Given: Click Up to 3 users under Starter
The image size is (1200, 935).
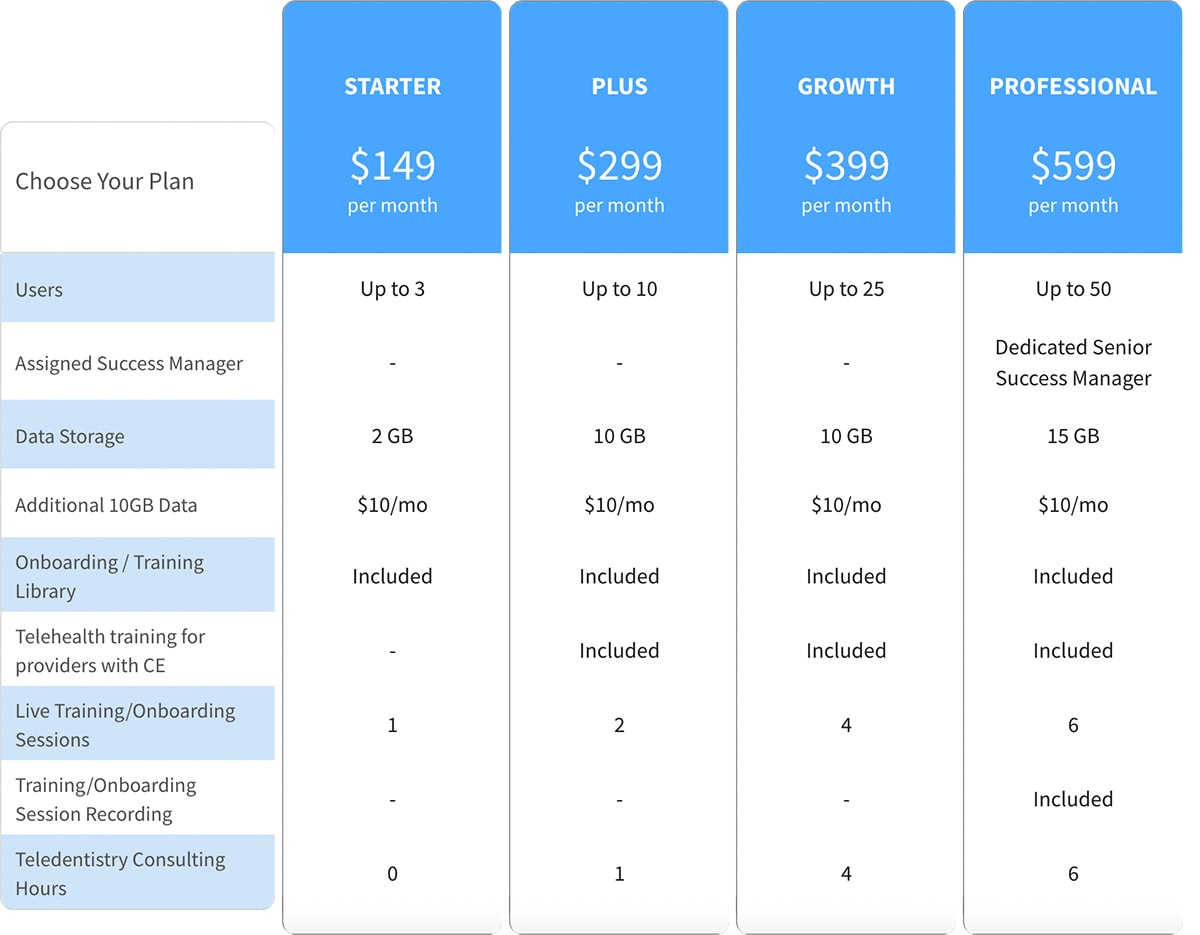Looking at the screenshot, I should pyautogui.click(x=392, y=289).
